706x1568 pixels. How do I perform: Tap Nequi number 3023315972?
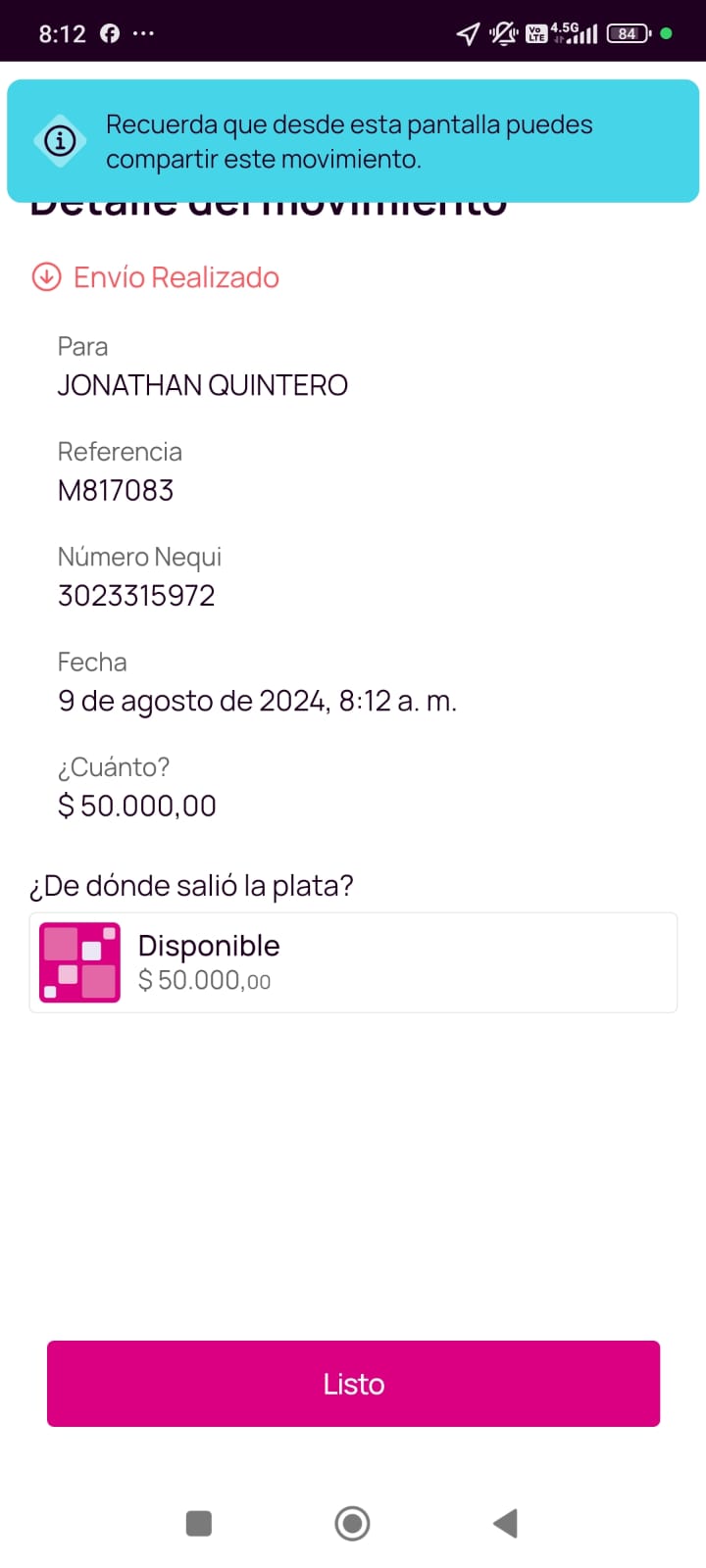pyautogui.click(x=136, y=595)
